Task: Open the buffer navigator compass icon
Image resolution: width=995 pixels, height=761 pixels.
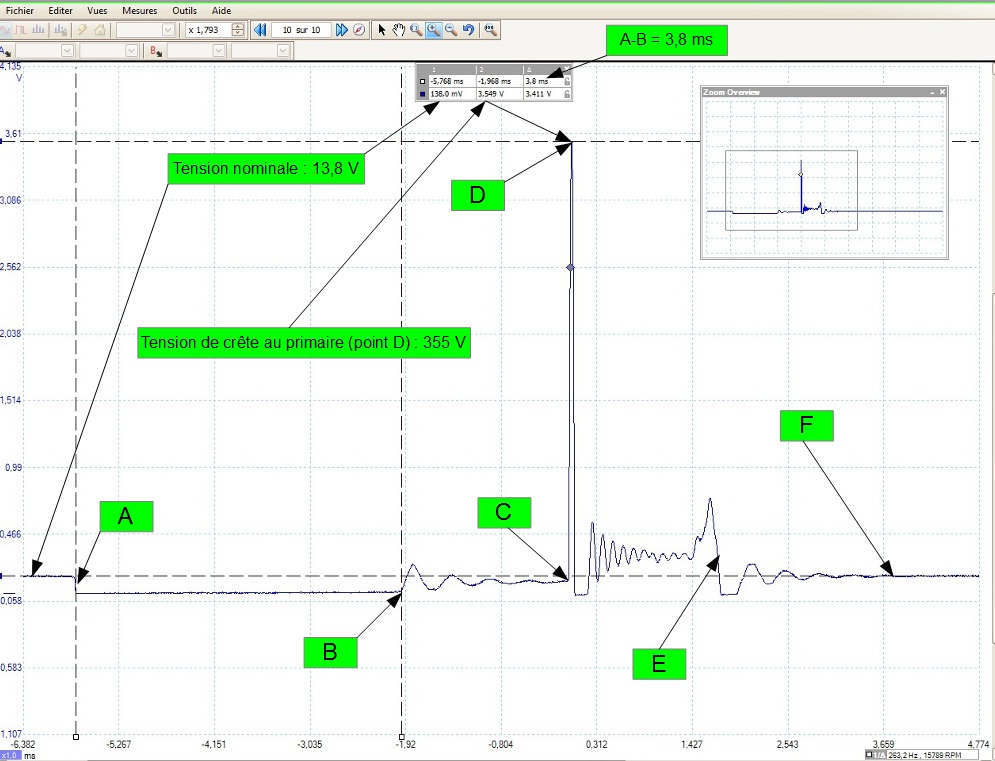Action: click(x=357, y=30)
